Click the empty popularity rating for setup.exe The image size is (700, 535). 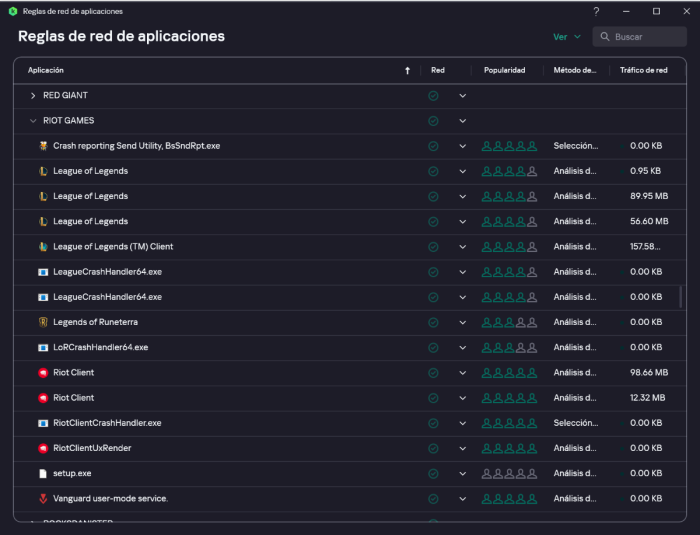pyautogui.click(x=509, y=474)
